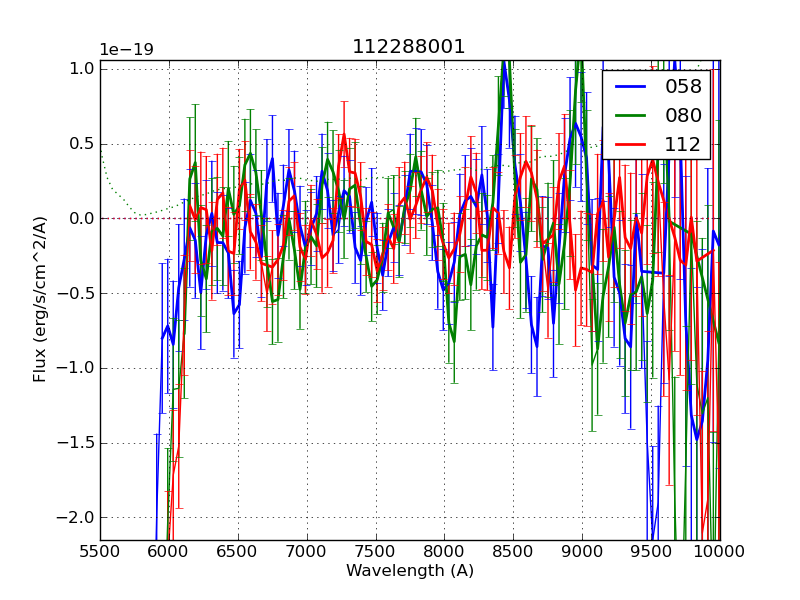Image resolution: width=800 pixels, height=600 pixels.
Task: Select the 112 legend label
Action: point(683,144)
